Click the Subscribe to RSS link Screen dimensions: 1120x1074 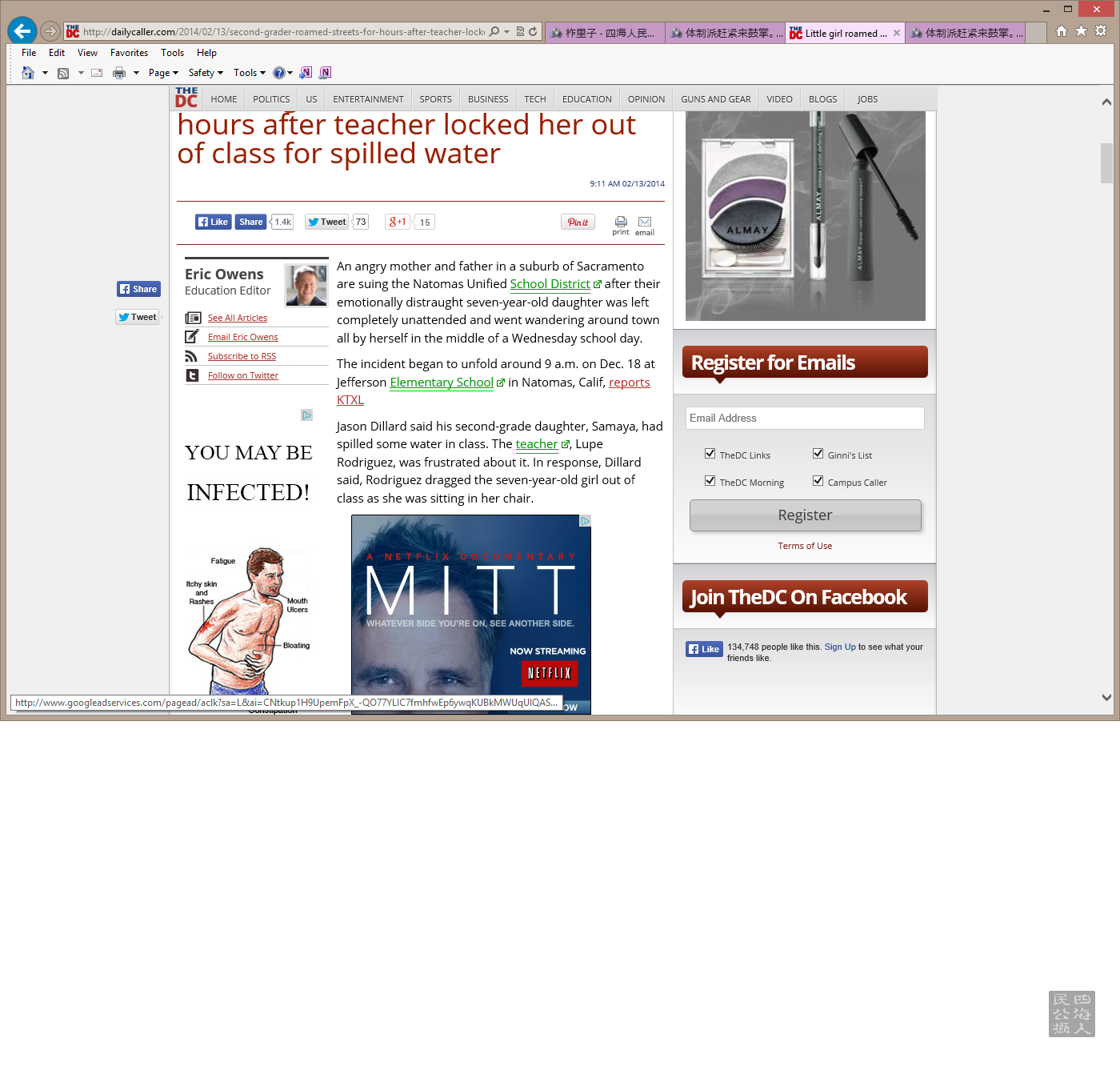(242, 356)
